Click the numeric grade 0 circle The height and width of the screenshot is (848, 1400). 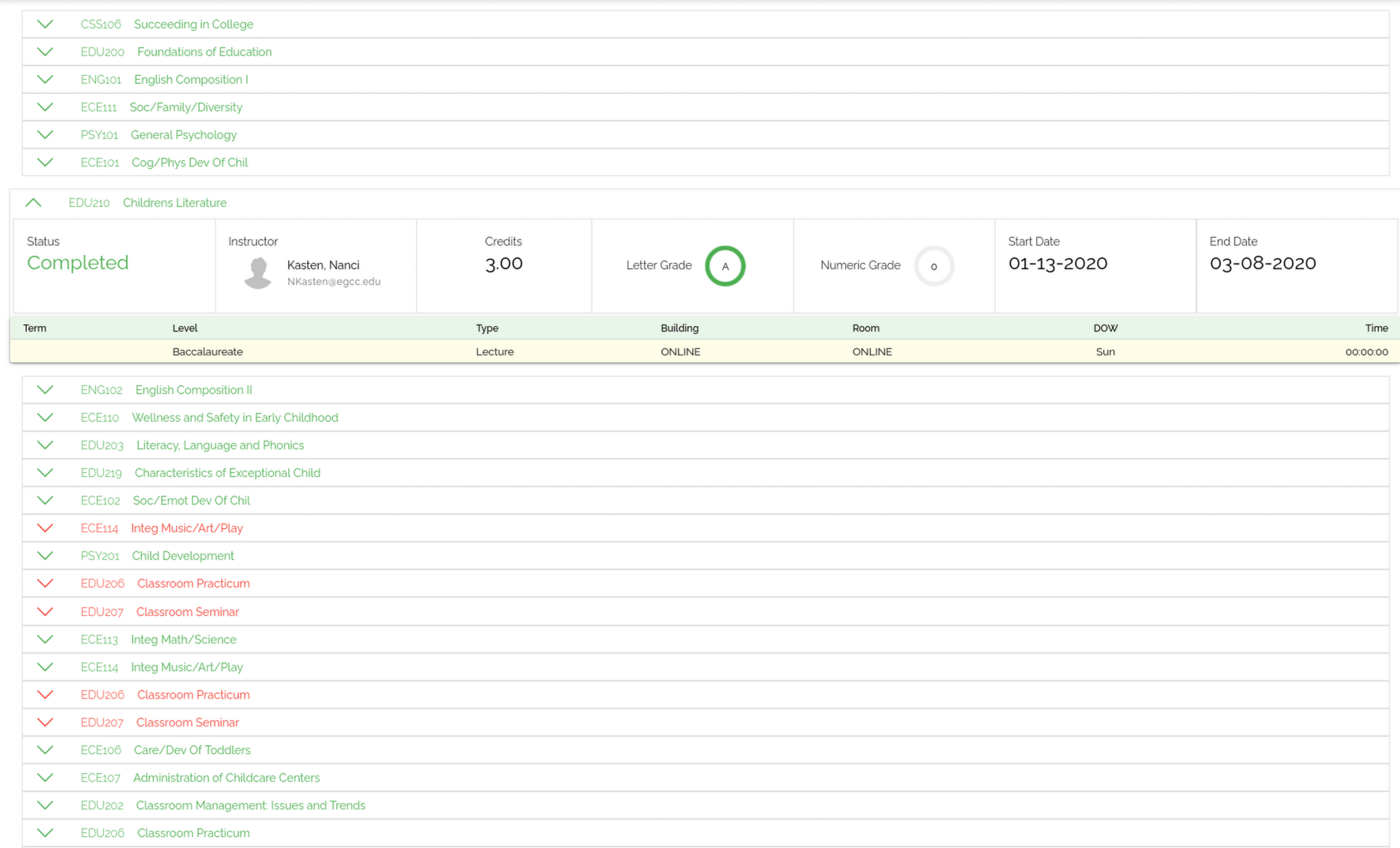point(934,266)
